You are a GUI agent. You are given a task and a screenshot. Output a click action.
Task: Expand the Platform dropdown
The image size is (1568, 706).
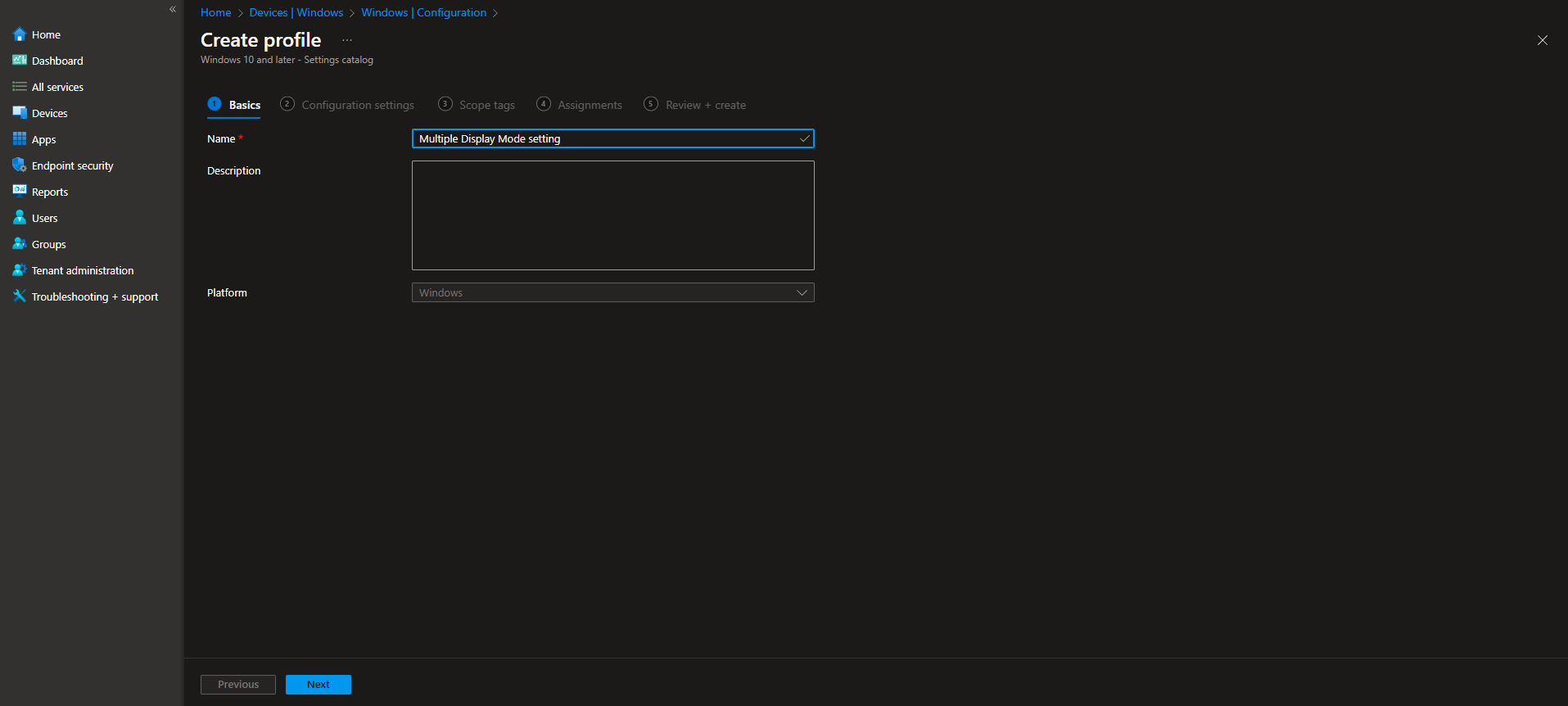point(612,292)
